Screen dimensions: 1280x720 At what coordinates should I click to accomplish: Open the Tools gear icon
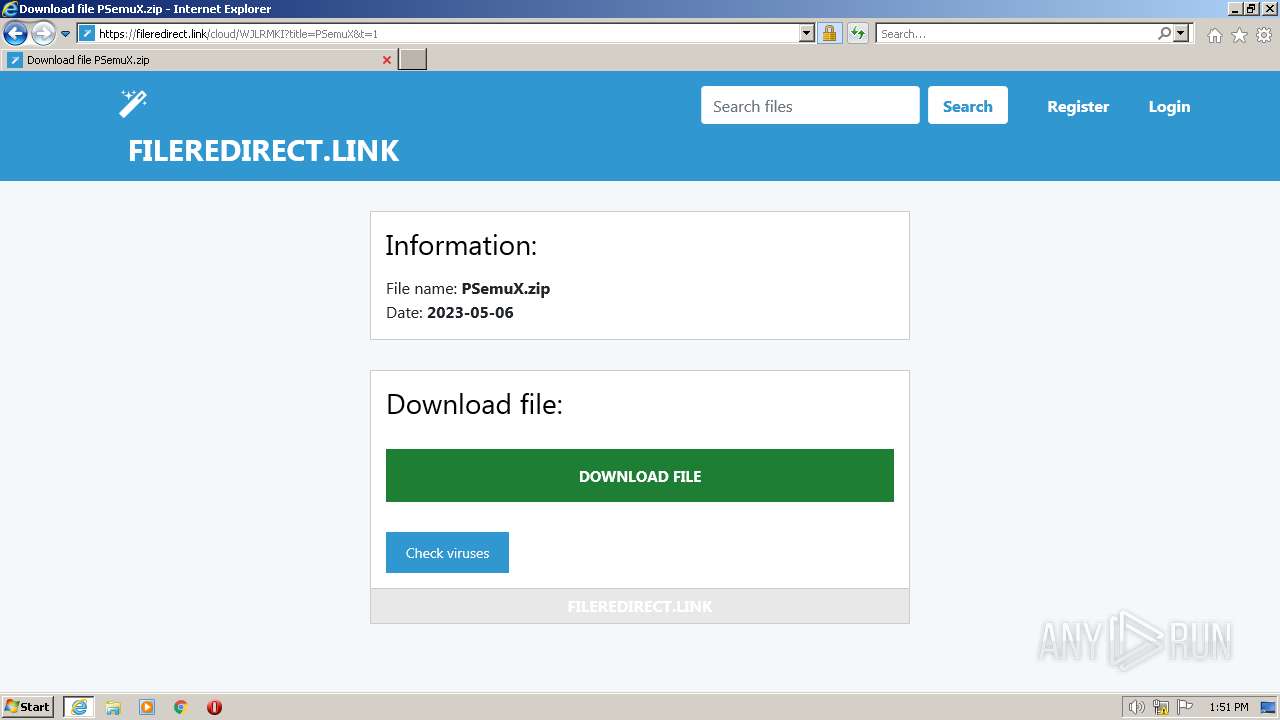point(1264,35)
